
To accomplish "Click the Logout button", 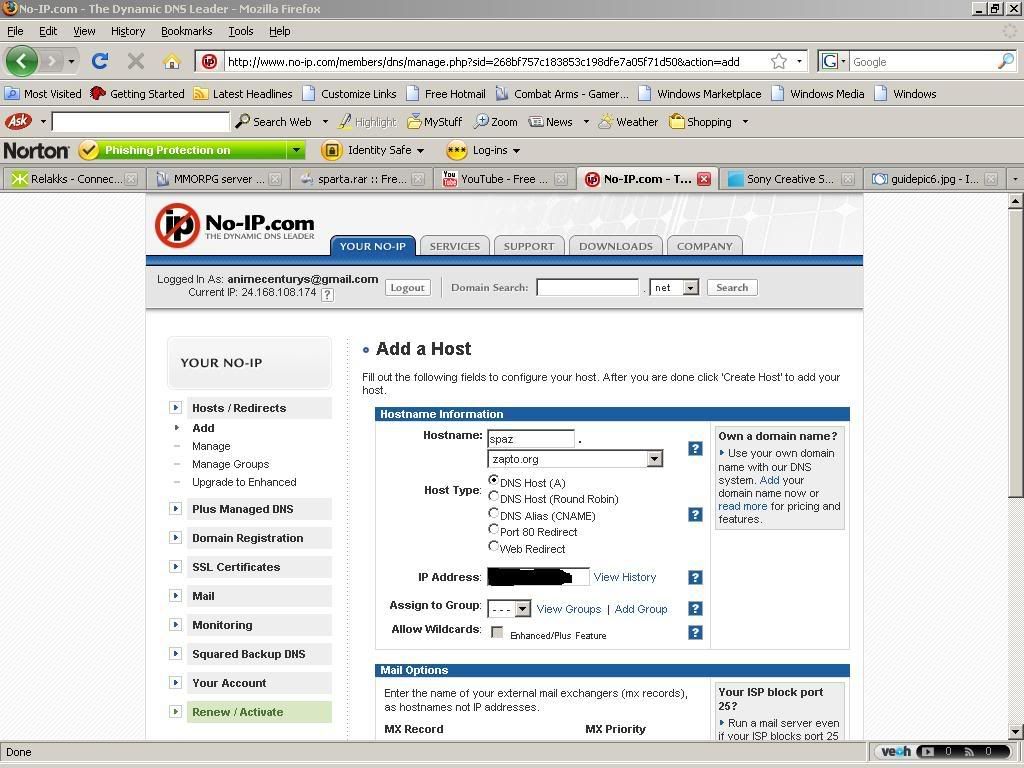I will (x=408, y=287).
